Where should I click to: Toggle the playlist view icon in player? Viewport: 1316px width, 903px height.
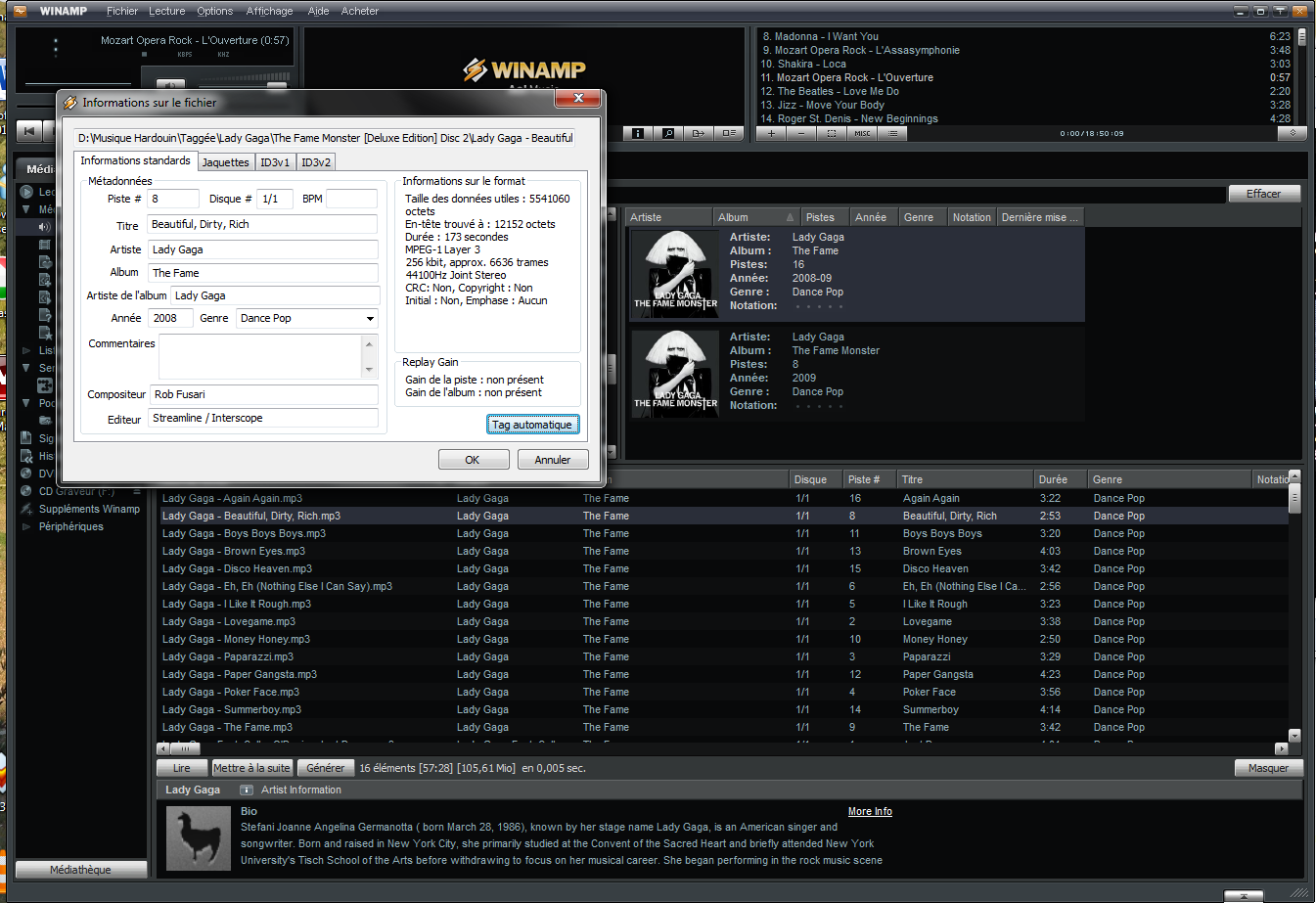click(729, 133)
